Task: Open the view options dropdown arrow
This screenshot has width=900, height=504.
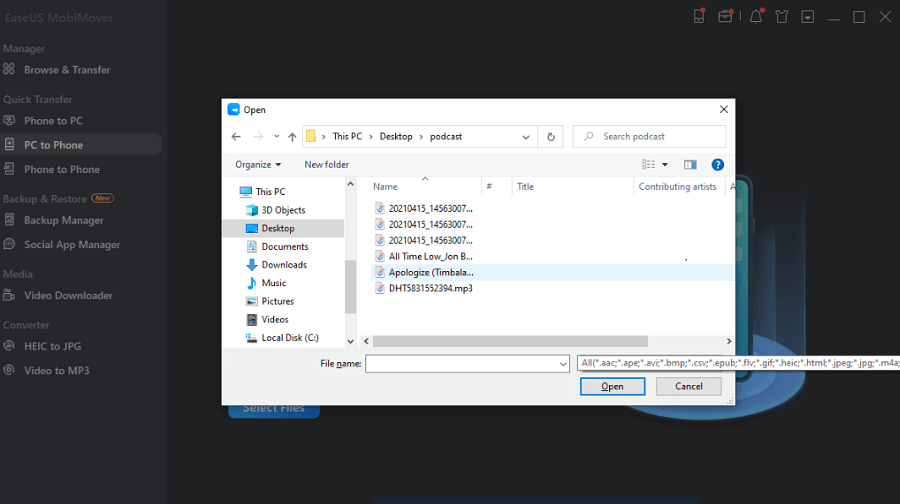Action: [665, 165]
